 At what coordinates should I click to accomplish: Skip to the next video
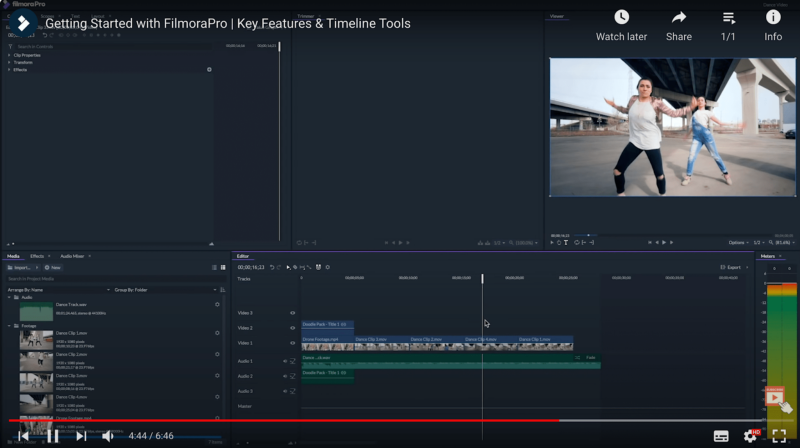click(81, 436)
